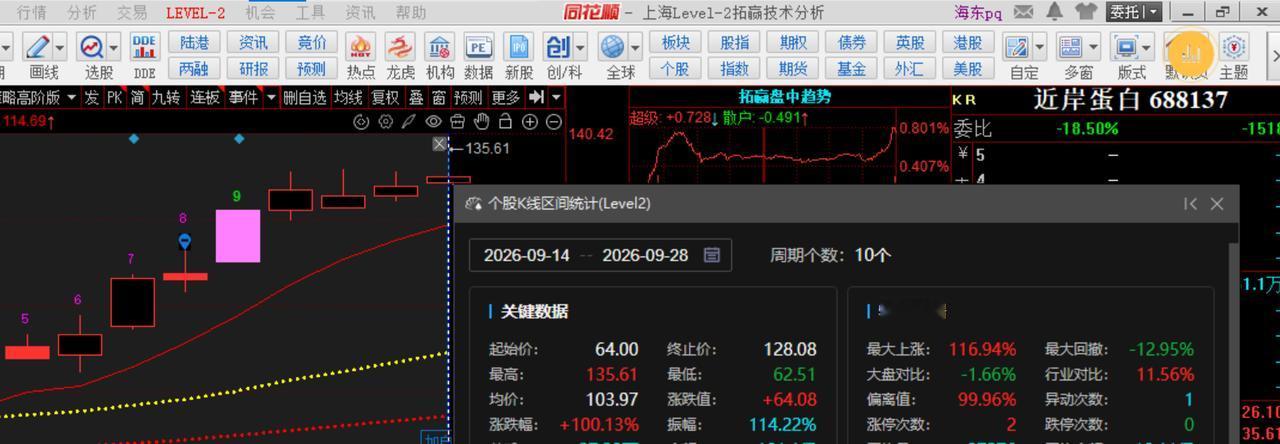Click the 板块 button

click(x=676, y=42)
